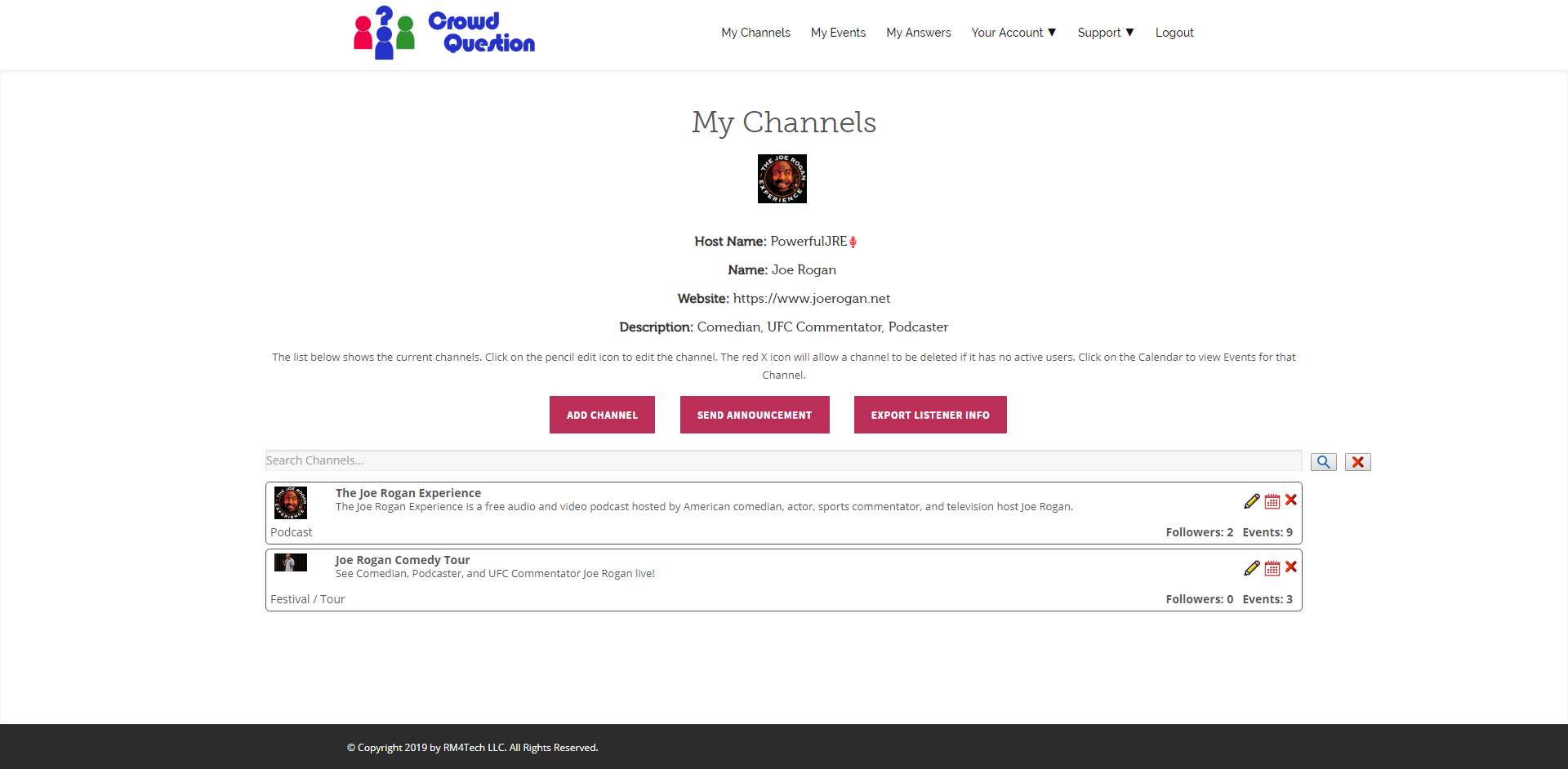This screenshot has width=1568, height=769.
Task: Click the My Channels page heading
Action: (784, 122)
